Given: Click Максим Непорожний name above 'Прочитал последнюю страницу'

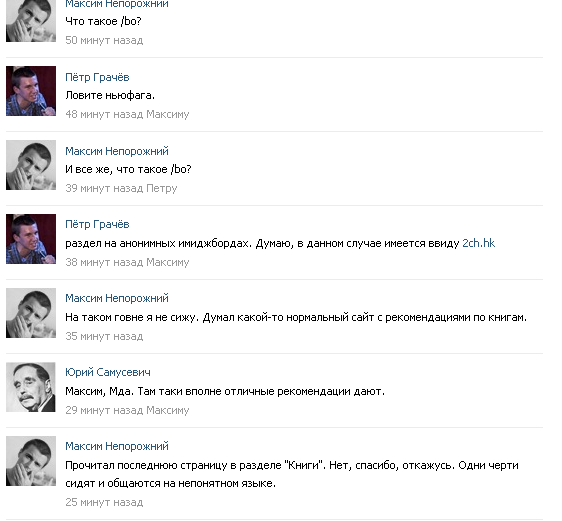Looking at the screenshot, I should (x=117, y=446).
